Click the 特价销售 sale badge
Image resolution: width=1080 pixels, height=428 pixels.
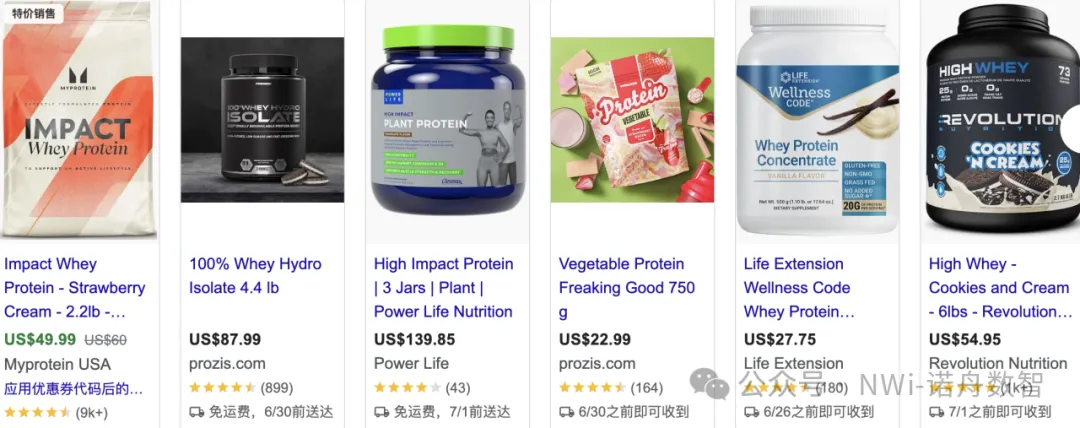32,12
